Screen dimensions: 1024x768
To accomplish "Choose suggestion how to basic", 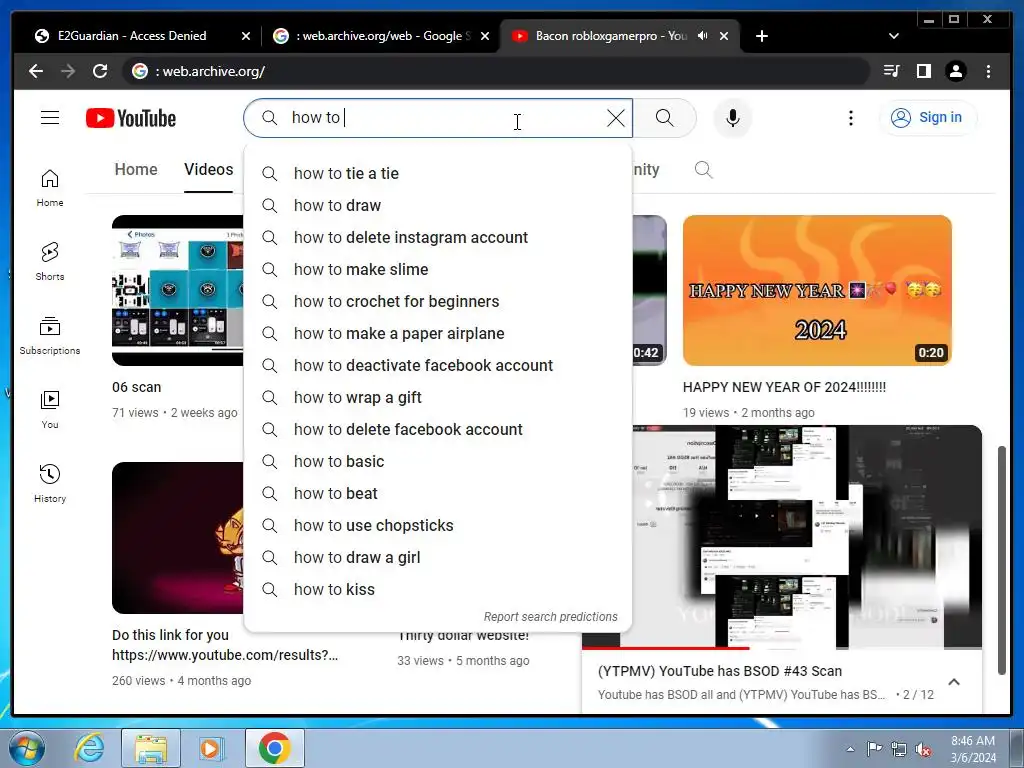I will click(438, 461).
